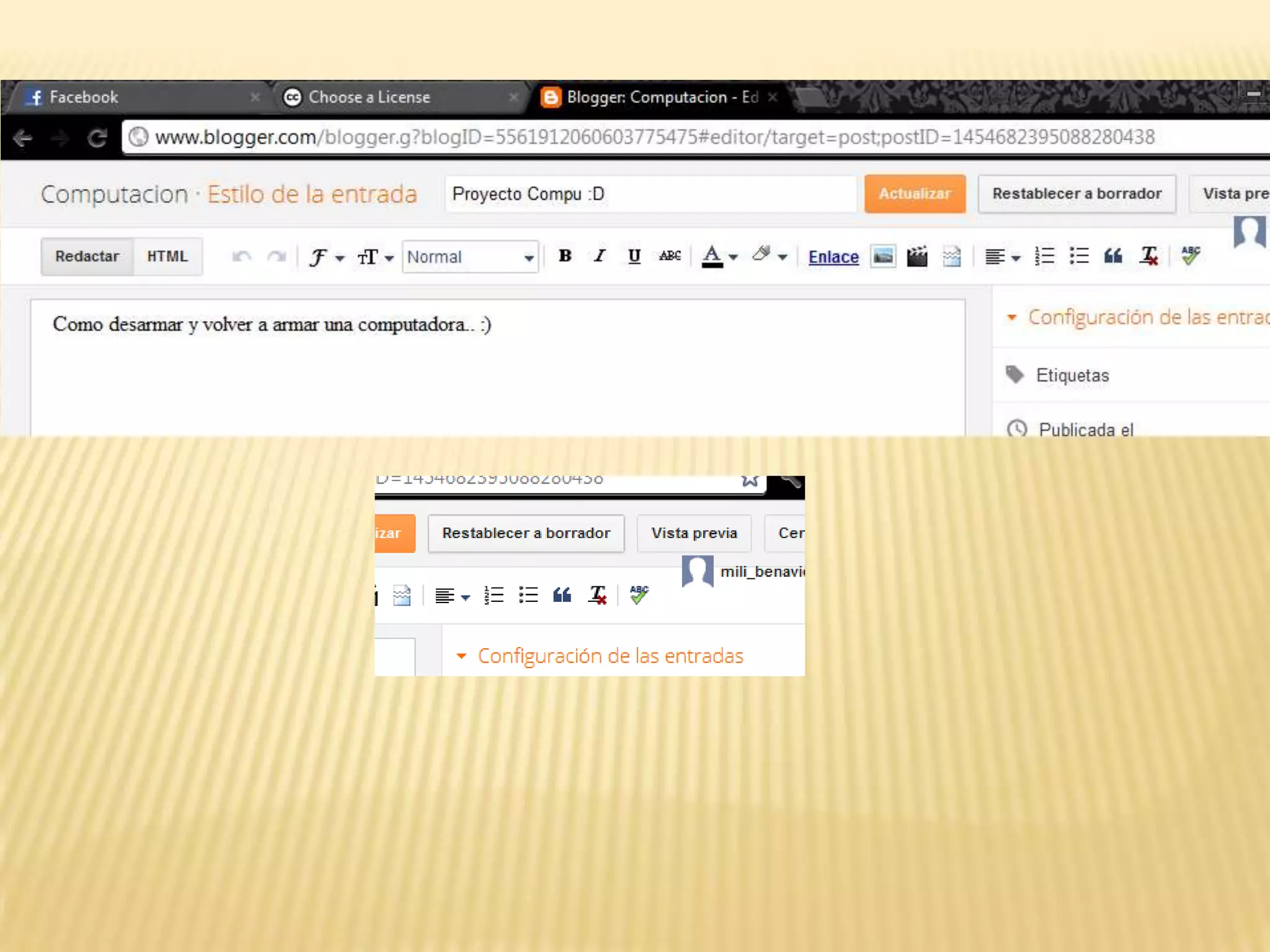Screen dimensions: 1270x952
Task: Click the Actualizar button
Action: [x=915, y=193]
